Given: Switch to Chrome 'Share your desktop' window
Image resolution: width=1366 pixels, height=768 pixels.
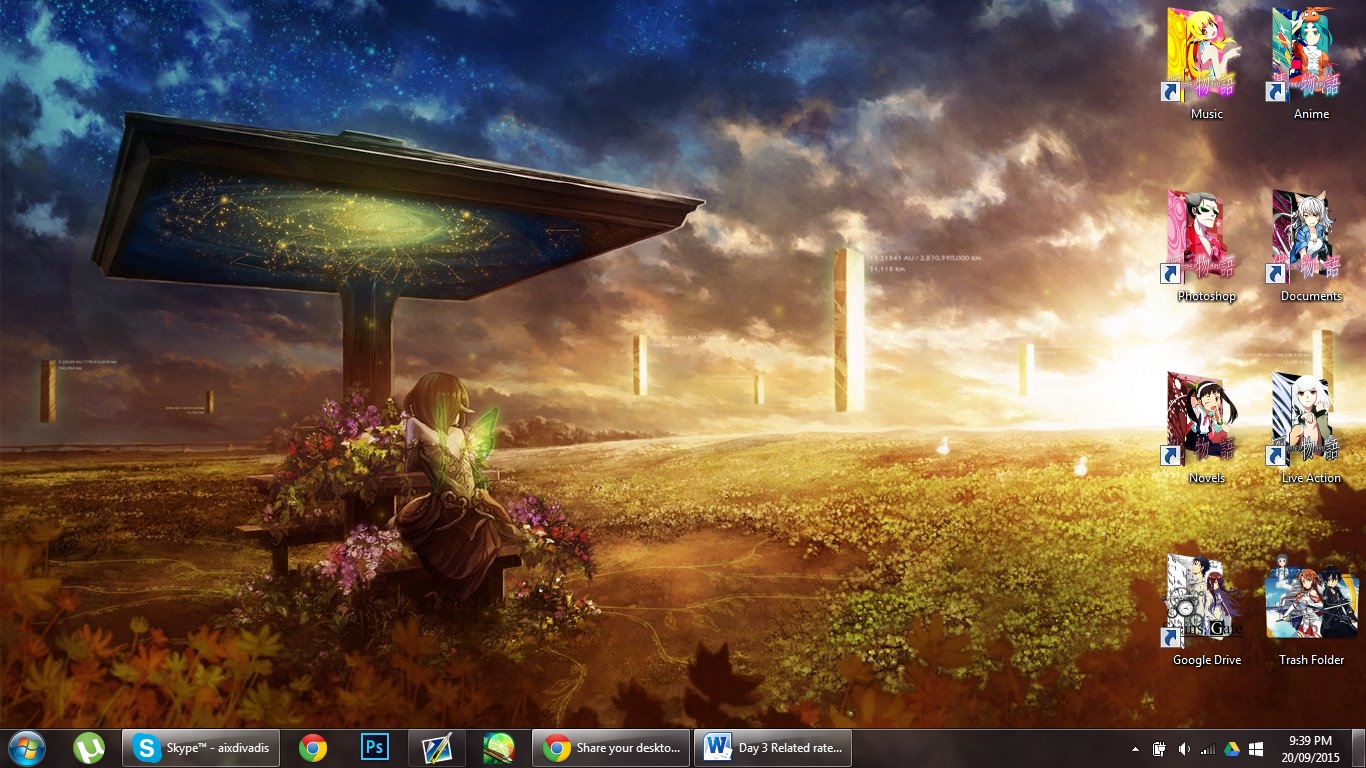Looking at the screenshot, I should tap(612, 748).
